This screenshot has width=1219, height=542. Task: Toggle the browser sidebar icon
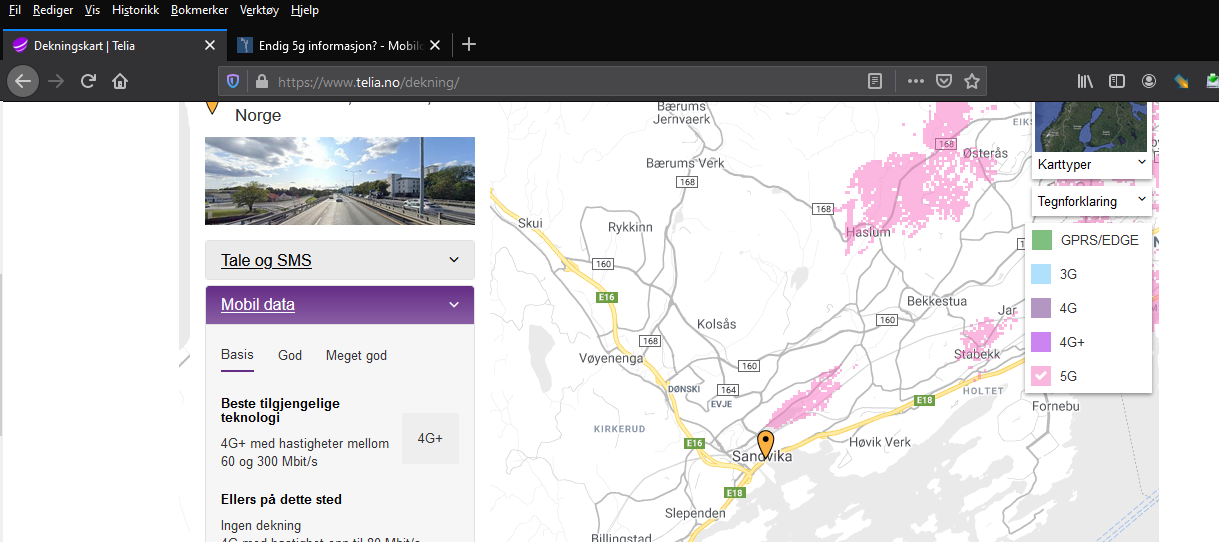(x=1117, y=81)
